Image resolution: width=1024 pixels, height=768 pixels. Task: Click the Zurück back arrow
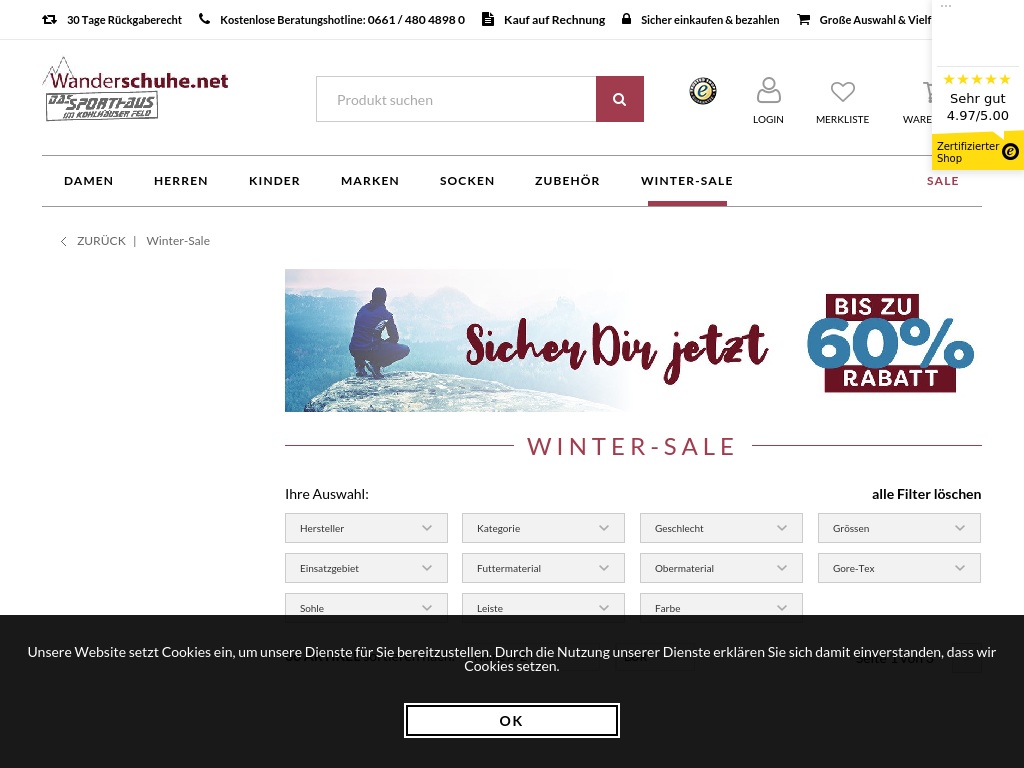tap(63, 241)
